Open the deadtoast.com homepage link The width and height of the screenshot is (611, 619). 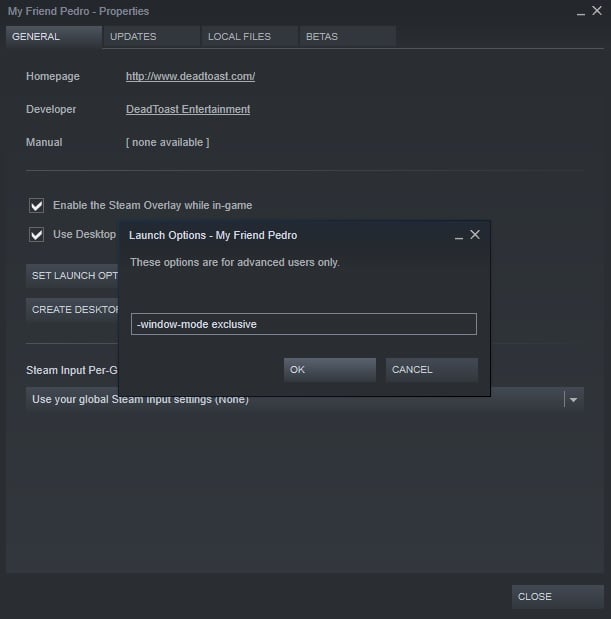point(190,76)
